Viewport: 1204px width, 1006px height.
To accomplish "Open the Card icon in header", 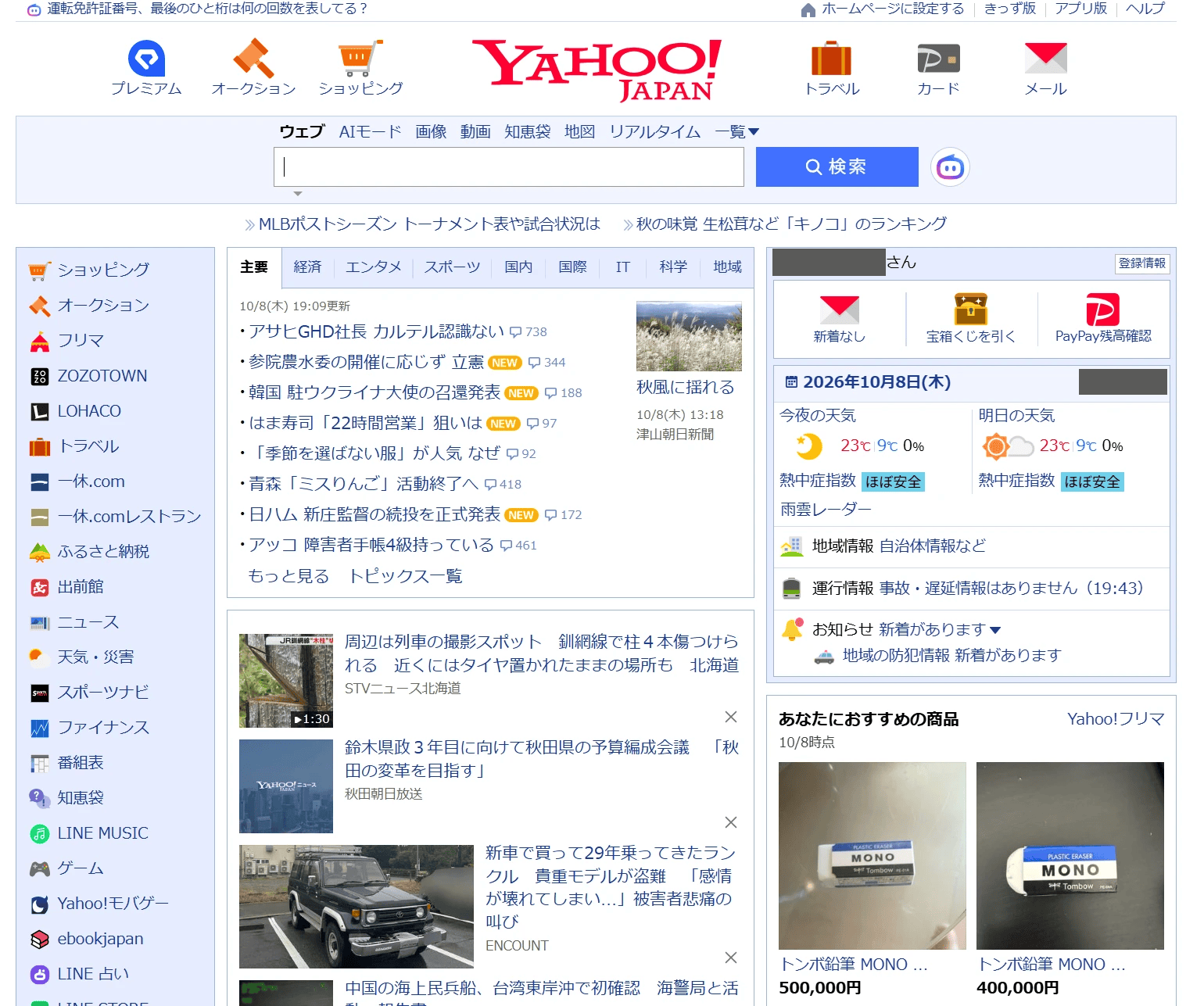I will [x=938, y=59].
